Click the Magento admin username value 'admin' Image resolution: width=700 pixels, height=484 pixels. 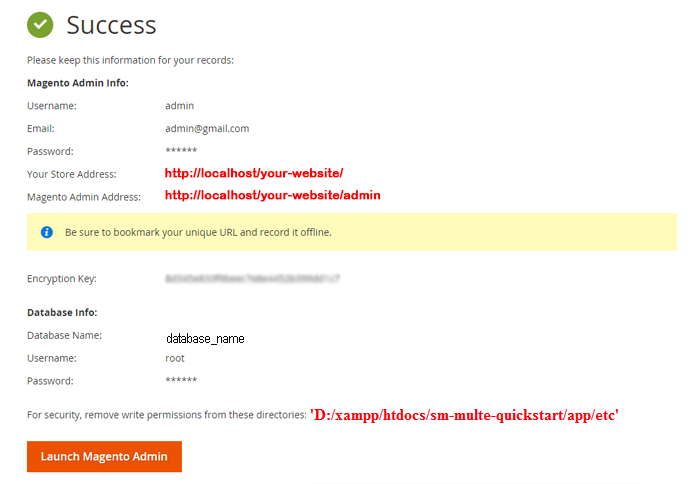pos(179,105)
